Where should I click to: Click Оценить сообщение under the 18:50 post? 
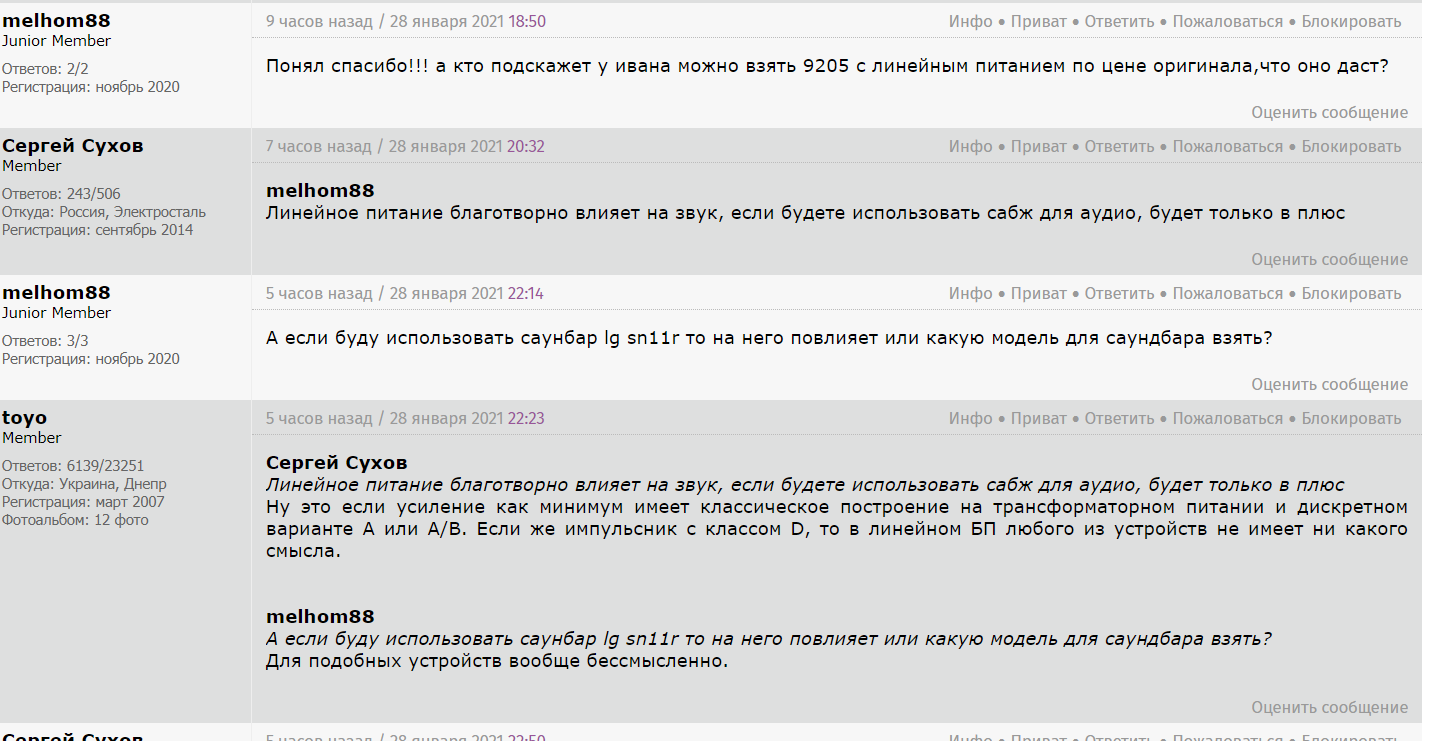pos(1329,112)
